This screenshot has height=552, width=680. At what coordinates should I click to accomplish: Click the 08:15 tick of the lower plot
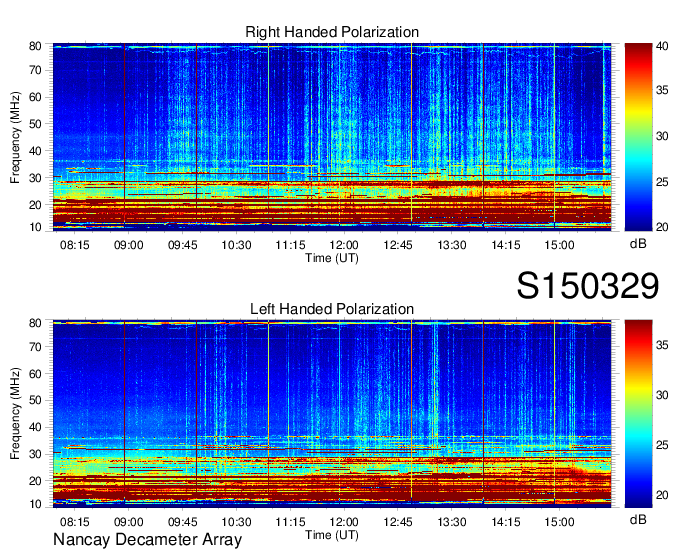tap(75, 522)
